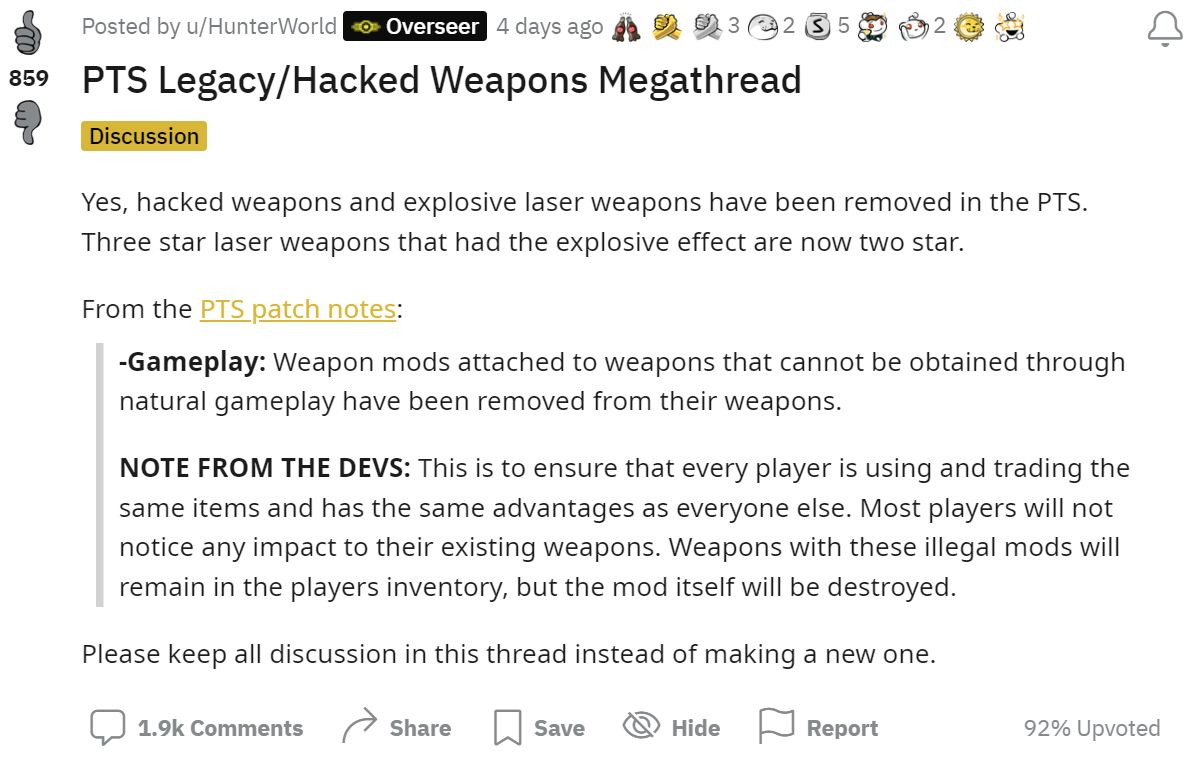1191x773 pixels.
Task: Click the Nuka-Cola bottles cheers award
Action: tap(626, 27)
